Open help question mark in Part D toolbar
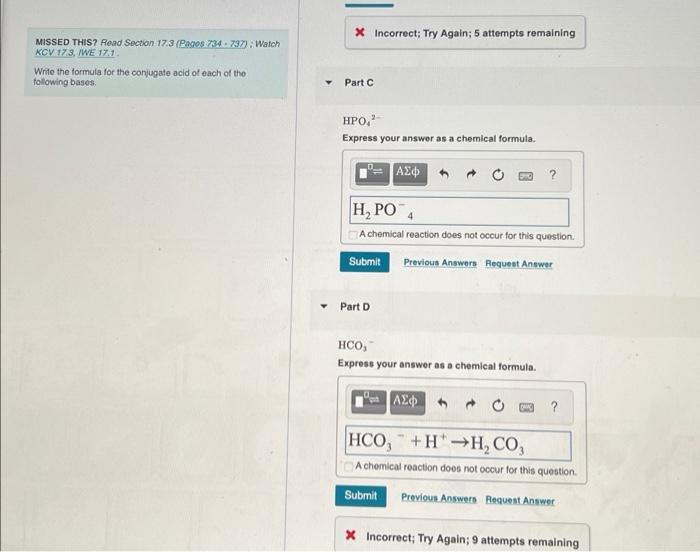This screenshot has width=700, height=552. click(x=554, y=406)
